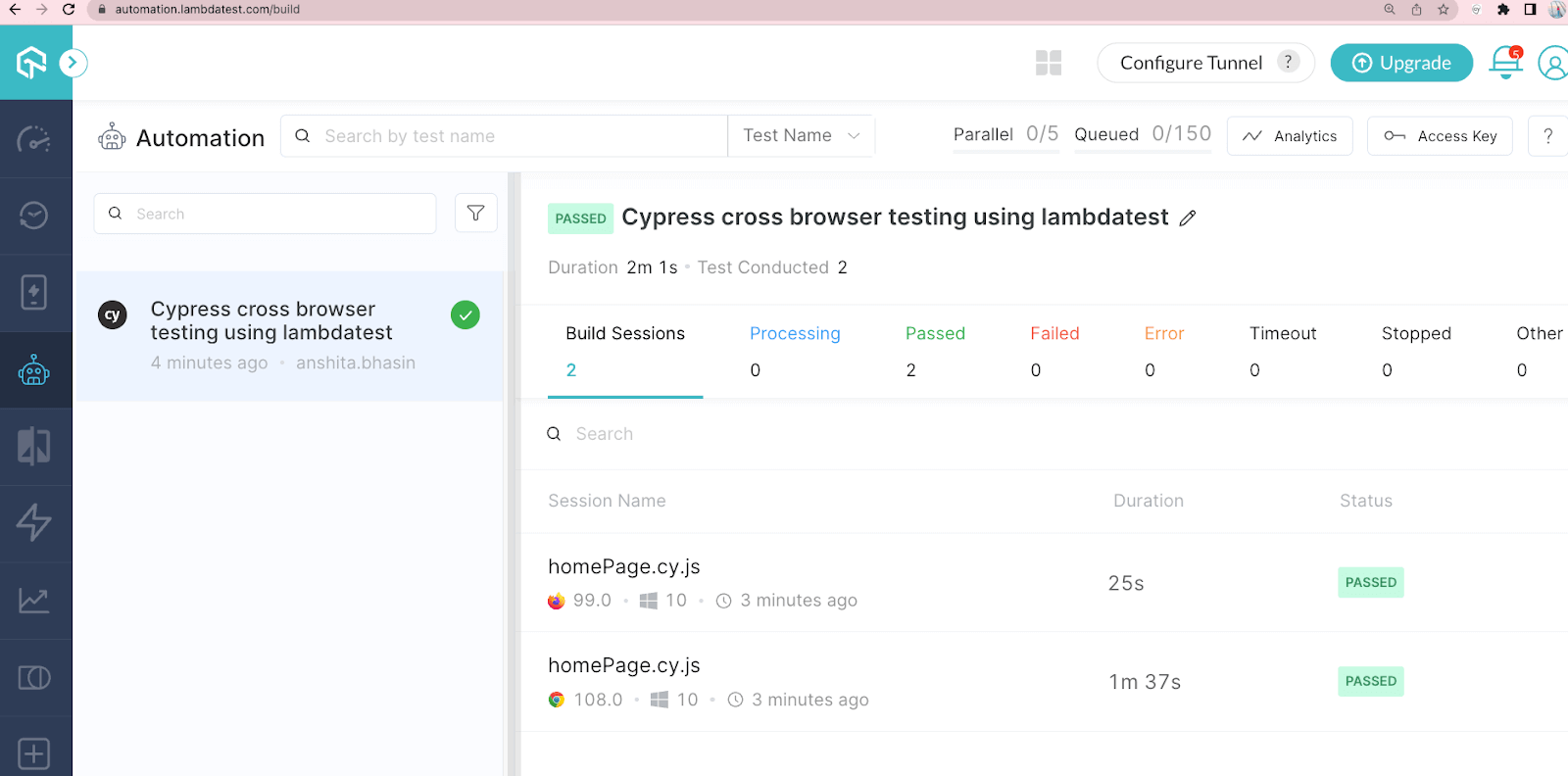Expand the sidebar with the arrow toggle
This screenshot has width=1568, height=776.
point(73,63)
